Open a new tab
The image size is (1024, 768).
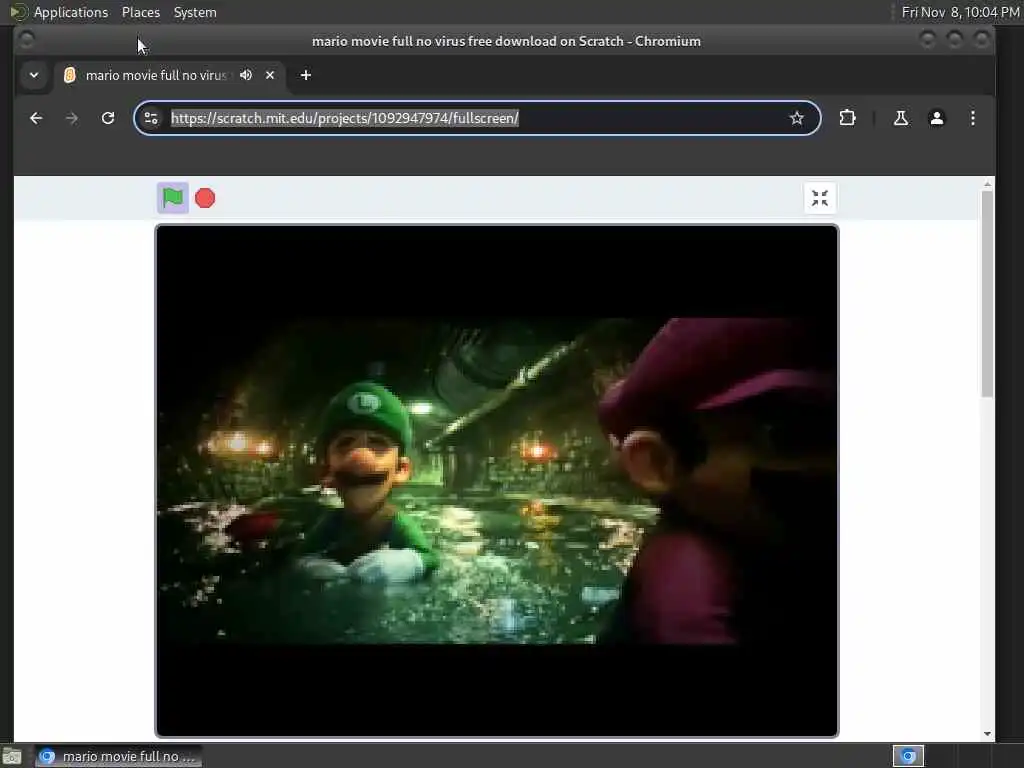point(306,75)
